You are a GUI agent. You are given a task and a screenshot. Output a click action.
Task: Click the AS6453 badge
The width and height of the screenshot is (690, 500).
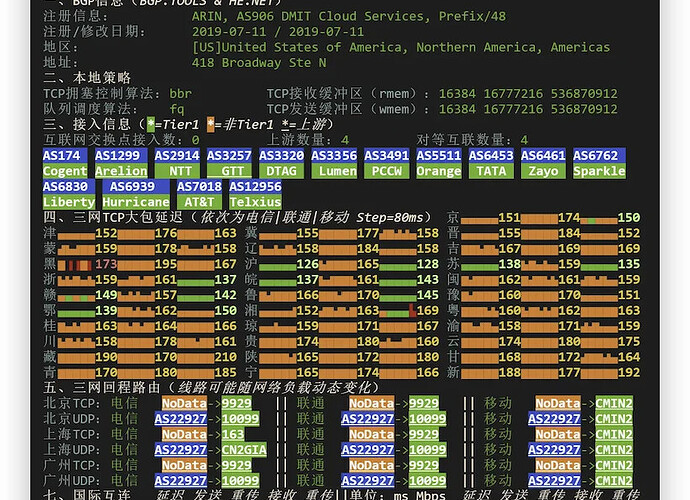click(491, 155)
